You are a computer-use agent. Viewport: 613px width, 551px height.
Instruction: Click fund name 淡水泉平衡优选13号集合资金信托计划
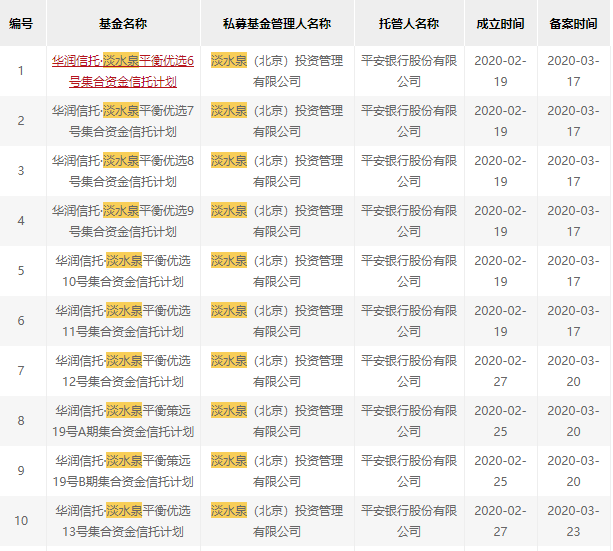point(123,521)
